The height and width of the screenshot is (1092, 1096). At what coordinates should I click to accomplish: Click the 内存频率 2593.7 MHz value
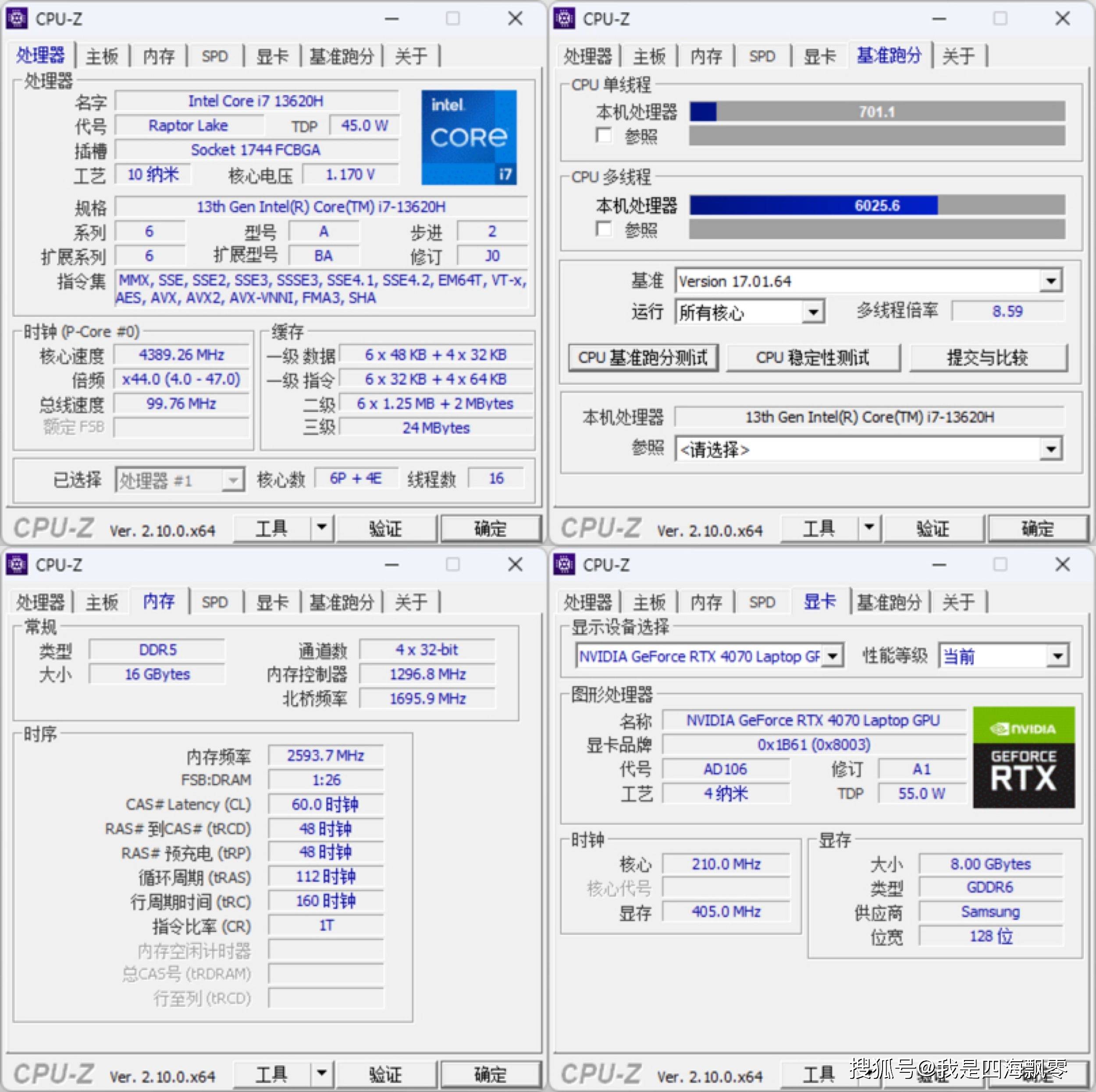pyautogui.click(x=326, y=755)
